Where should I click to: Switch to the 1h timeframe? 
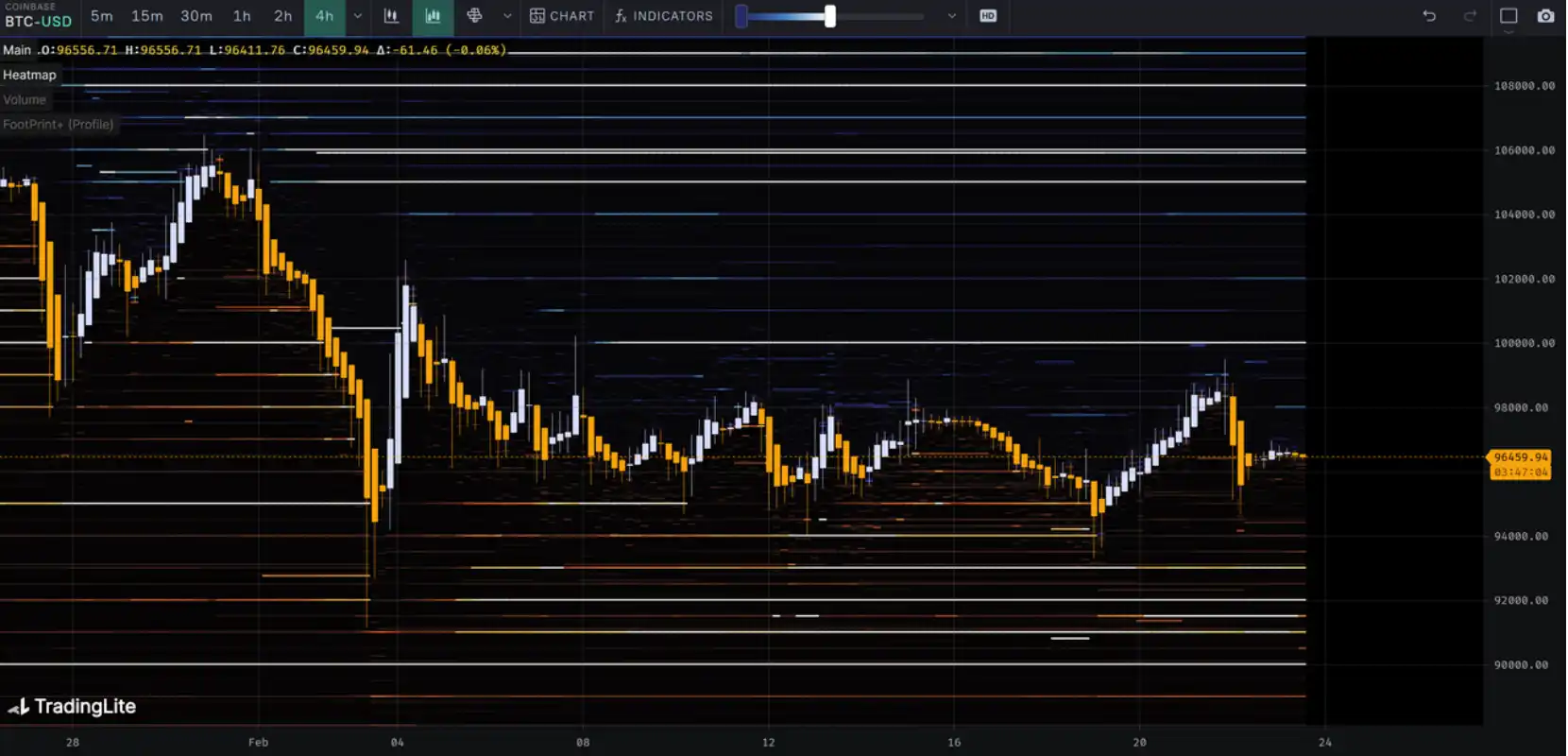pos(242,16)
